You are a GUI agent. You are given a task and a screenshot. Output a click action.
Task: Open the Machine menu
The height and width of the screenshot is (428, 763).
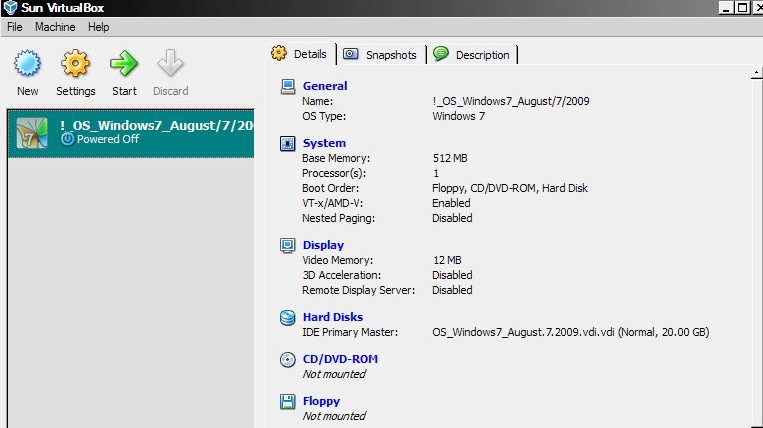(x=55, y=27)
